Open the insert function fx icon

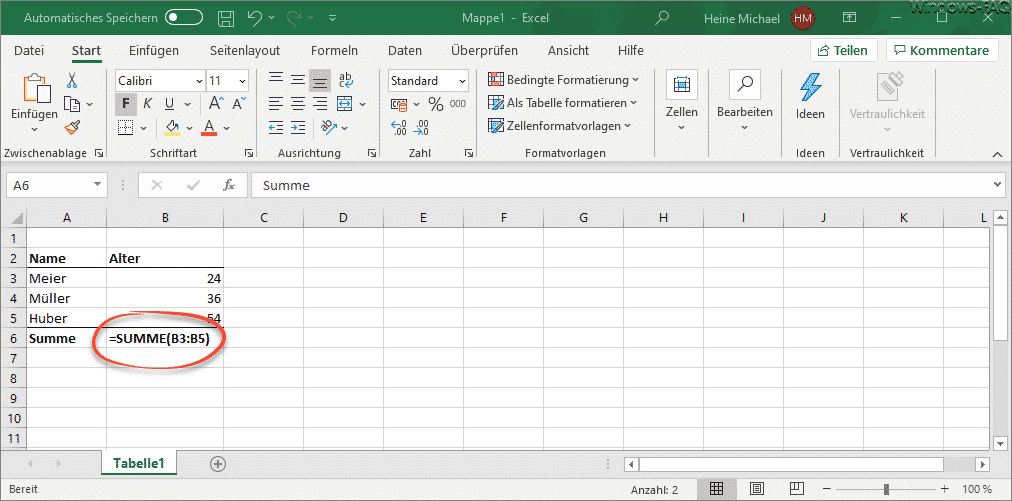tap(228, 186)
